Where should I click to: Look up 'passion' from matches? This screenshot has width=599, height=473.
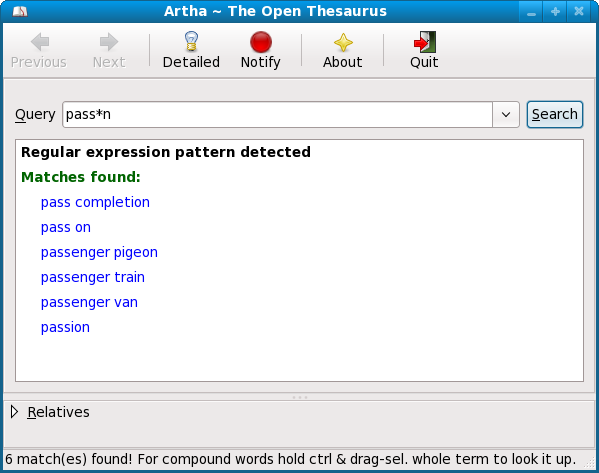click(x=65, y=327)
